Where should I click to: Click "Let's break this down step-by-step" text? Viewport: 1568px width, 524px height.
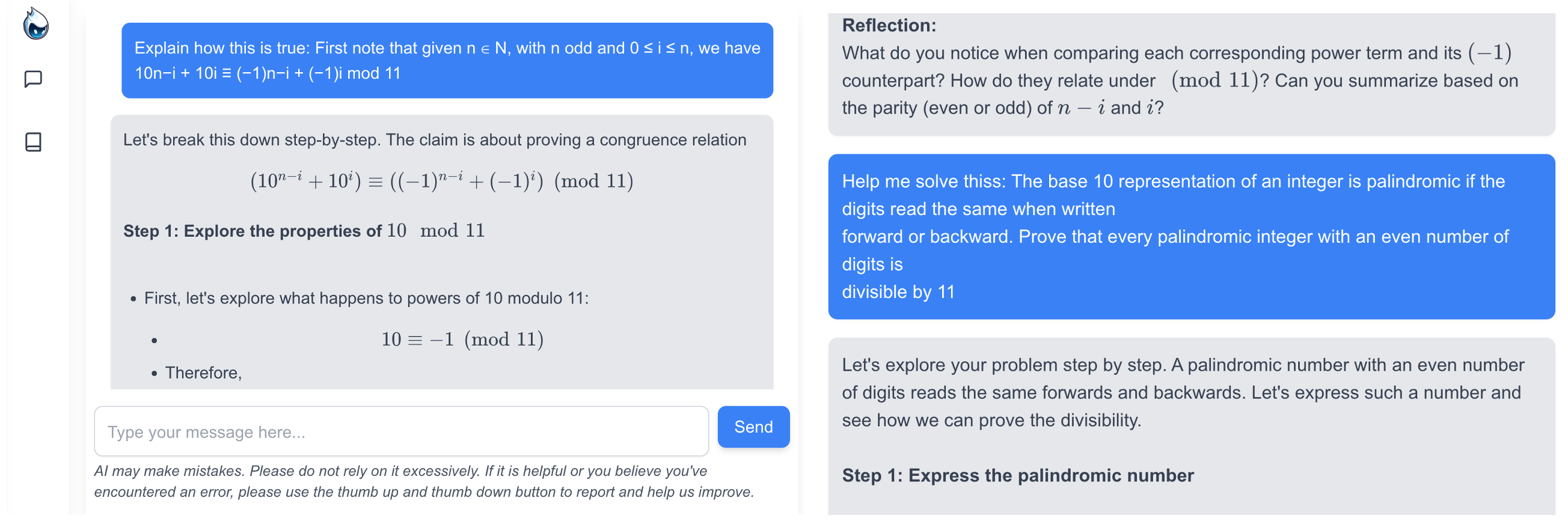click(x=435, y=140)
